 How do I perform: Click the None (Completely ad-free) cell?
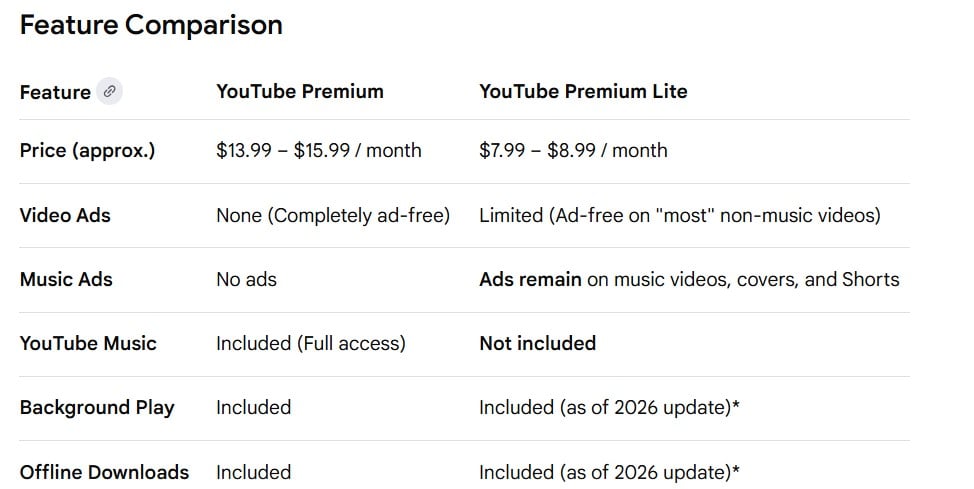click(333, 215)
